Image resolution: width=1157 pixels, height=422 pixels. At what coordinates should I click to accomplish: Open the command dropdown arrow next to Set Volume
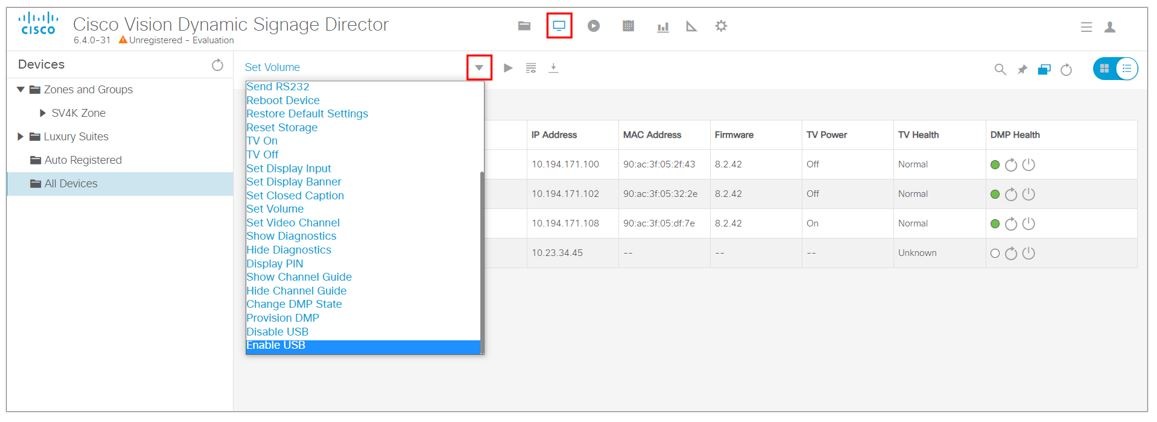(480, 68)
